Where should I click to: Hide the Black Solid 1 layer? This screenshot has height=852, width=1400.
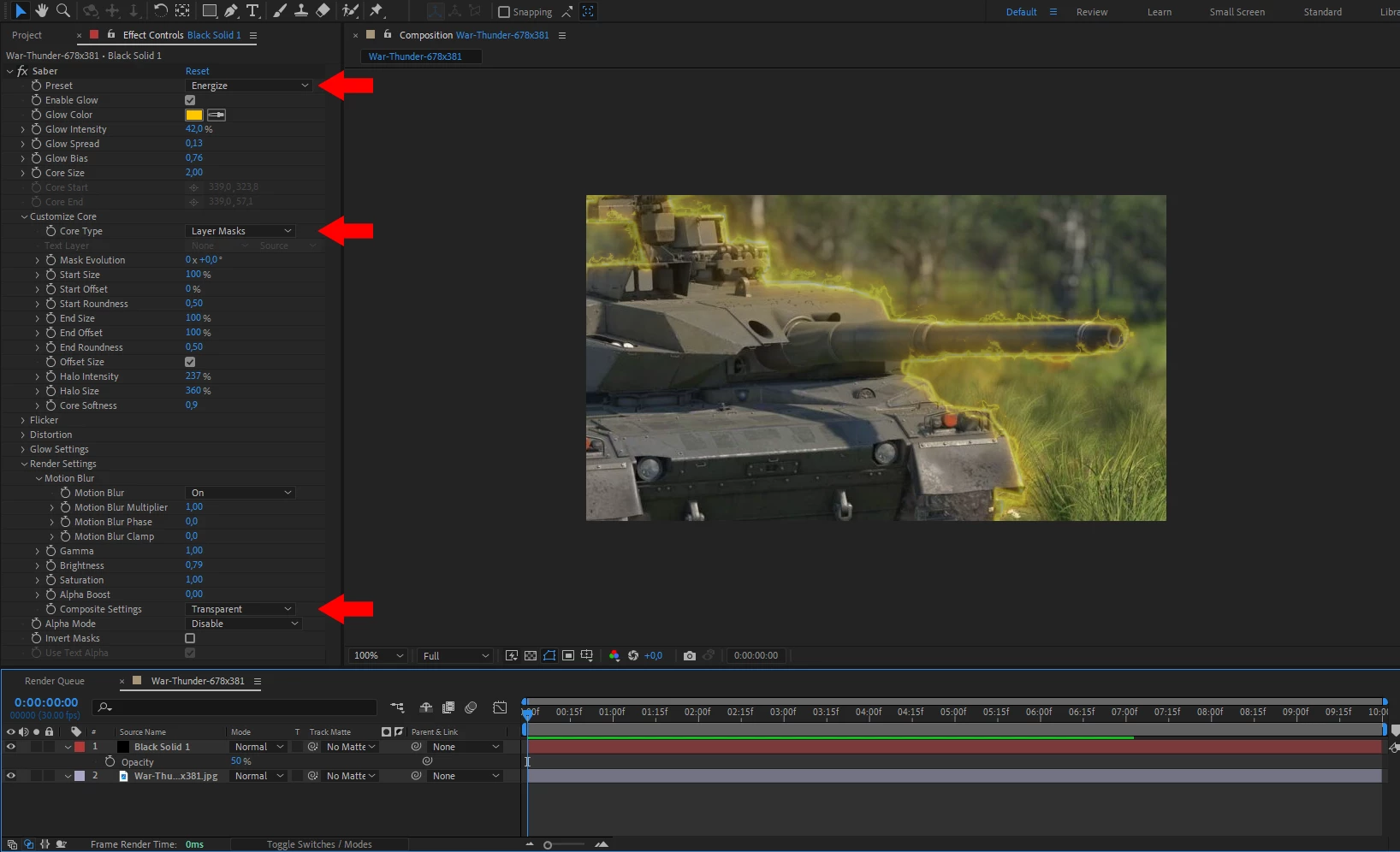11,747
